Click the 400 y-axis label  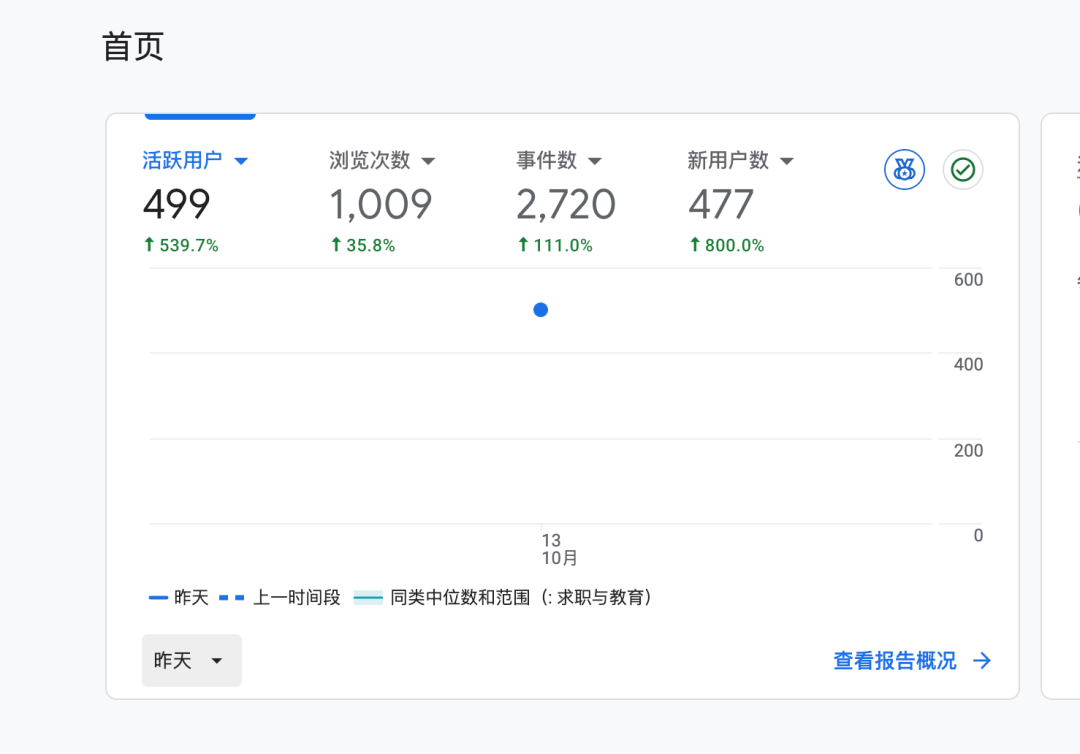click(968, 364)
